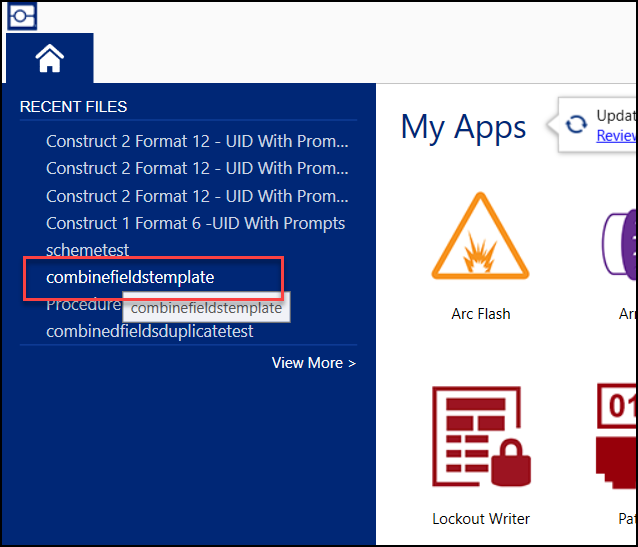Image resolution: width=638 pixels, height=547 pixels.
Task: Click the Arc Flash label text
Action: [481, 314]
